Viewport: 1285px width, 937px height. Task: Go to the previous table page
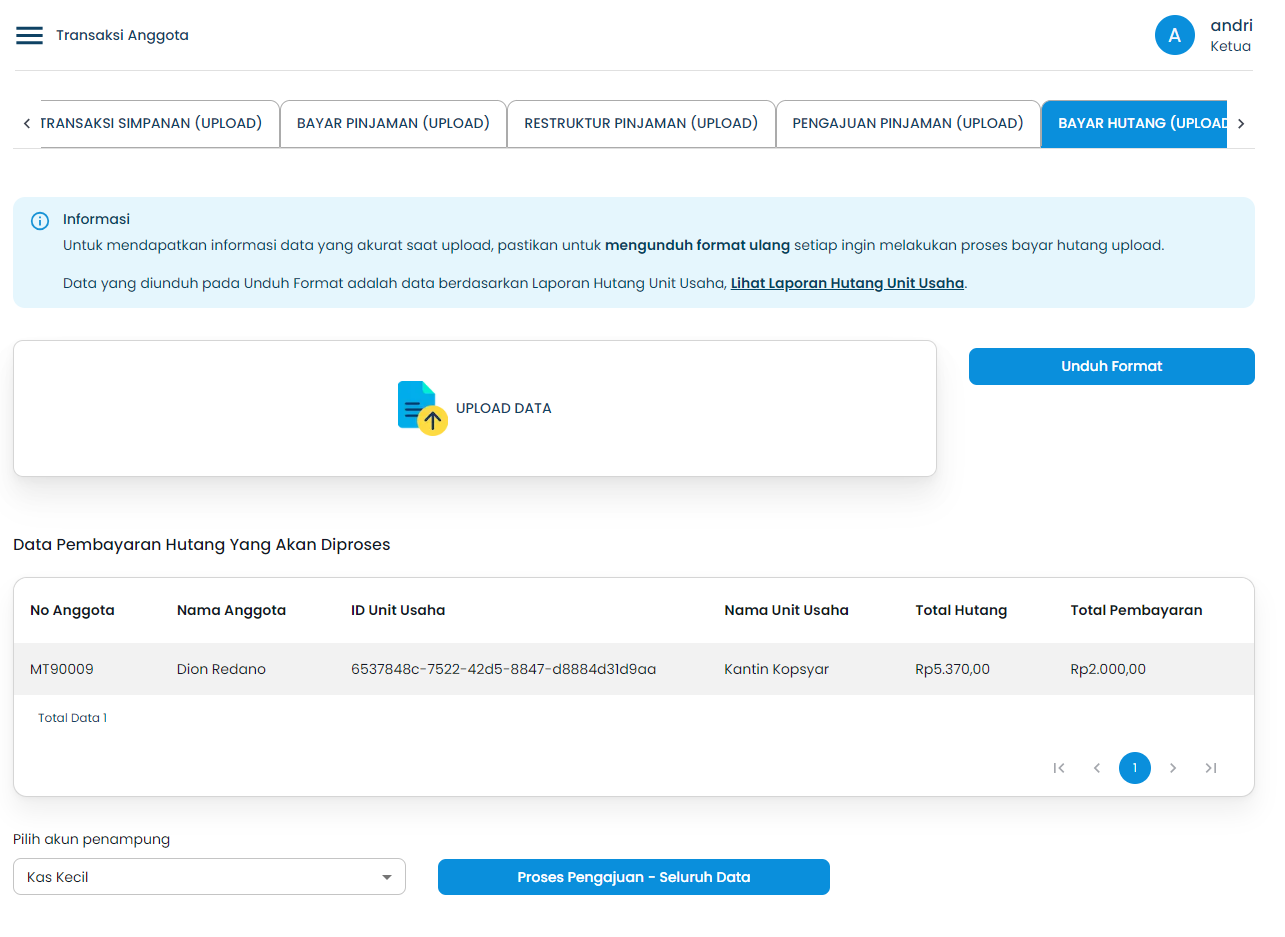pos(1097,768)
